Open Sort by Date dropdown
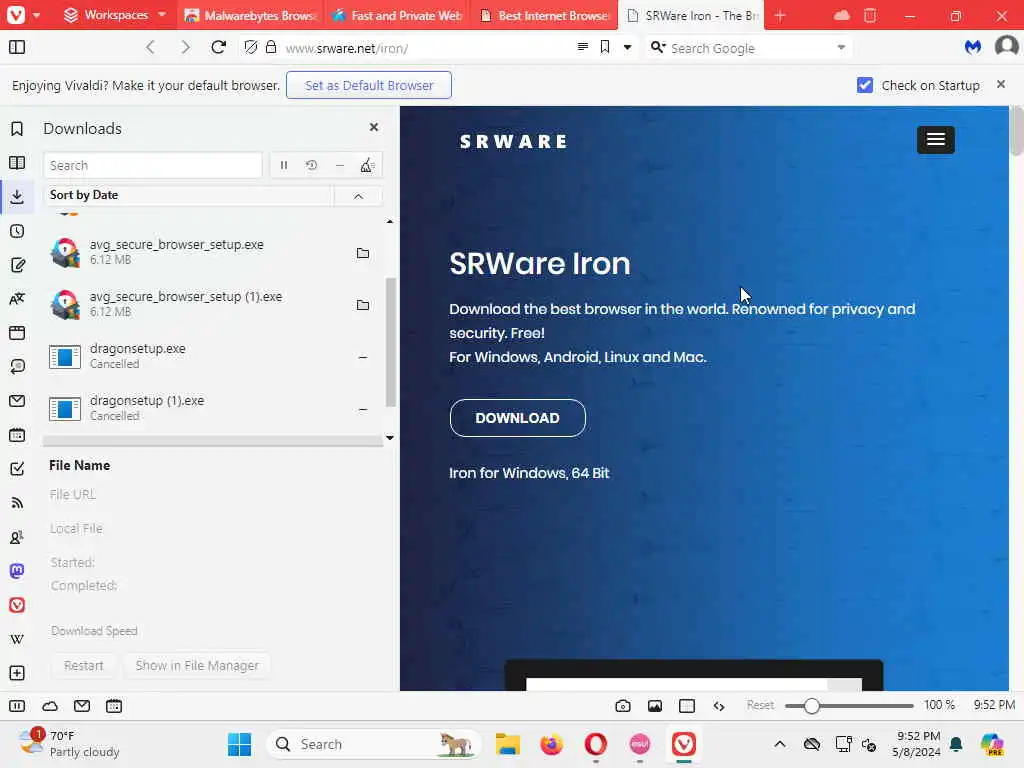Viewport: 1024px width, 768px height. tap(188, 195)
